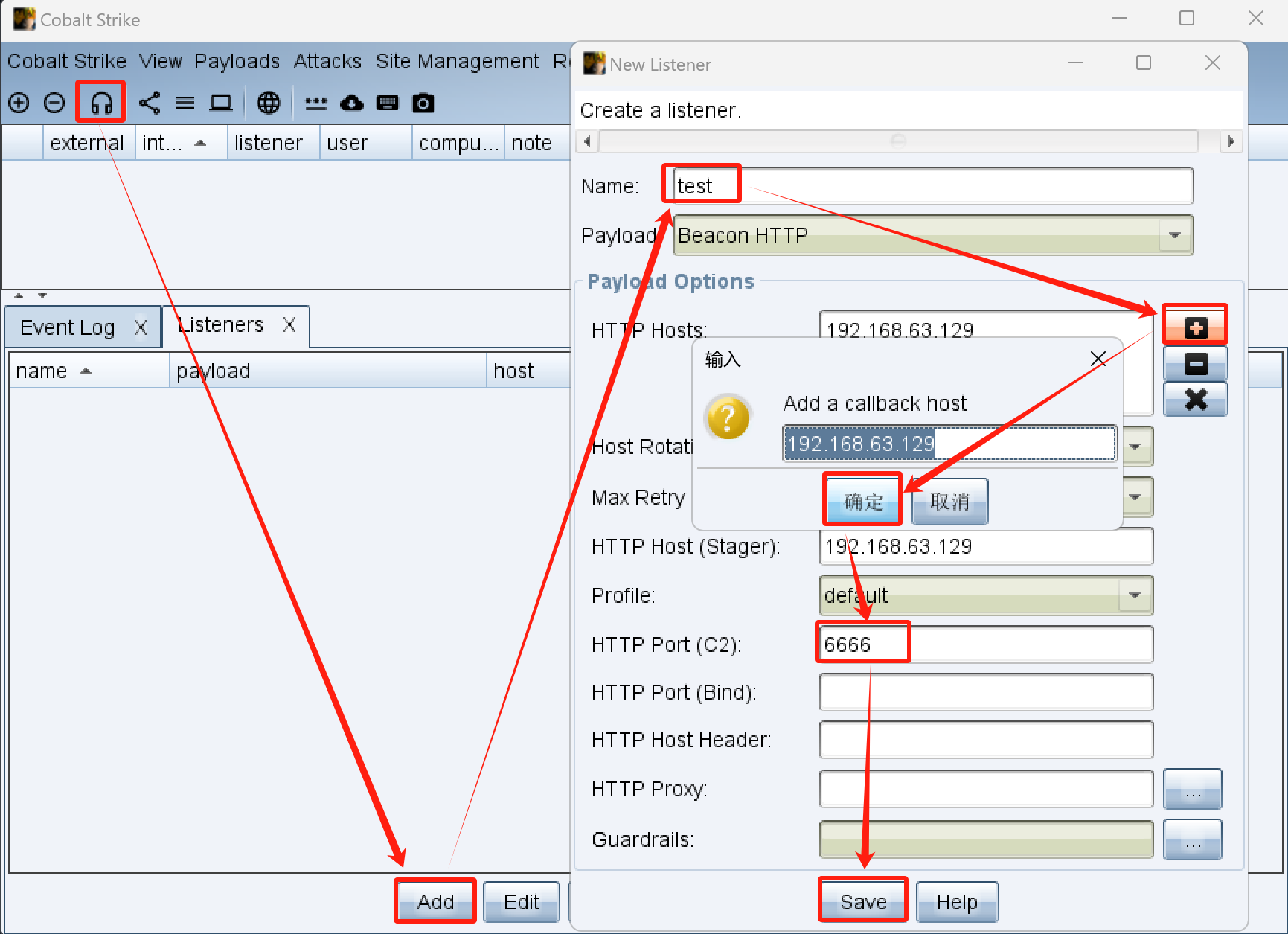Open the Attacks menu
This screenshot has width=1288, height=934.
click(327, 61)
